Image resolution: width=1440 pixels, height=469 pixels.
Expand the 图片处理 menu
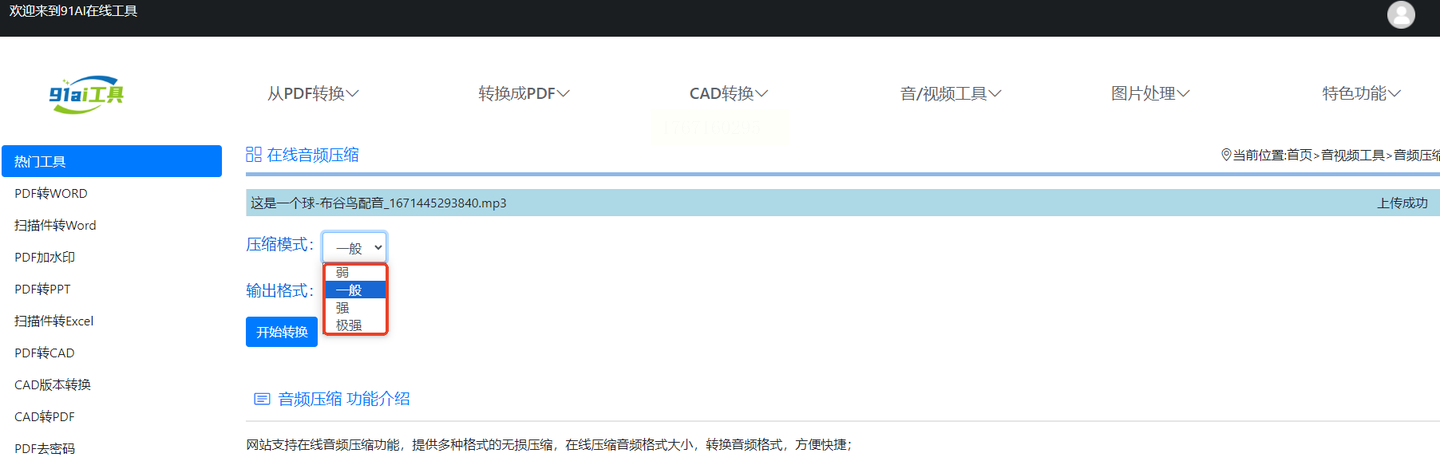coord(1151,93)
